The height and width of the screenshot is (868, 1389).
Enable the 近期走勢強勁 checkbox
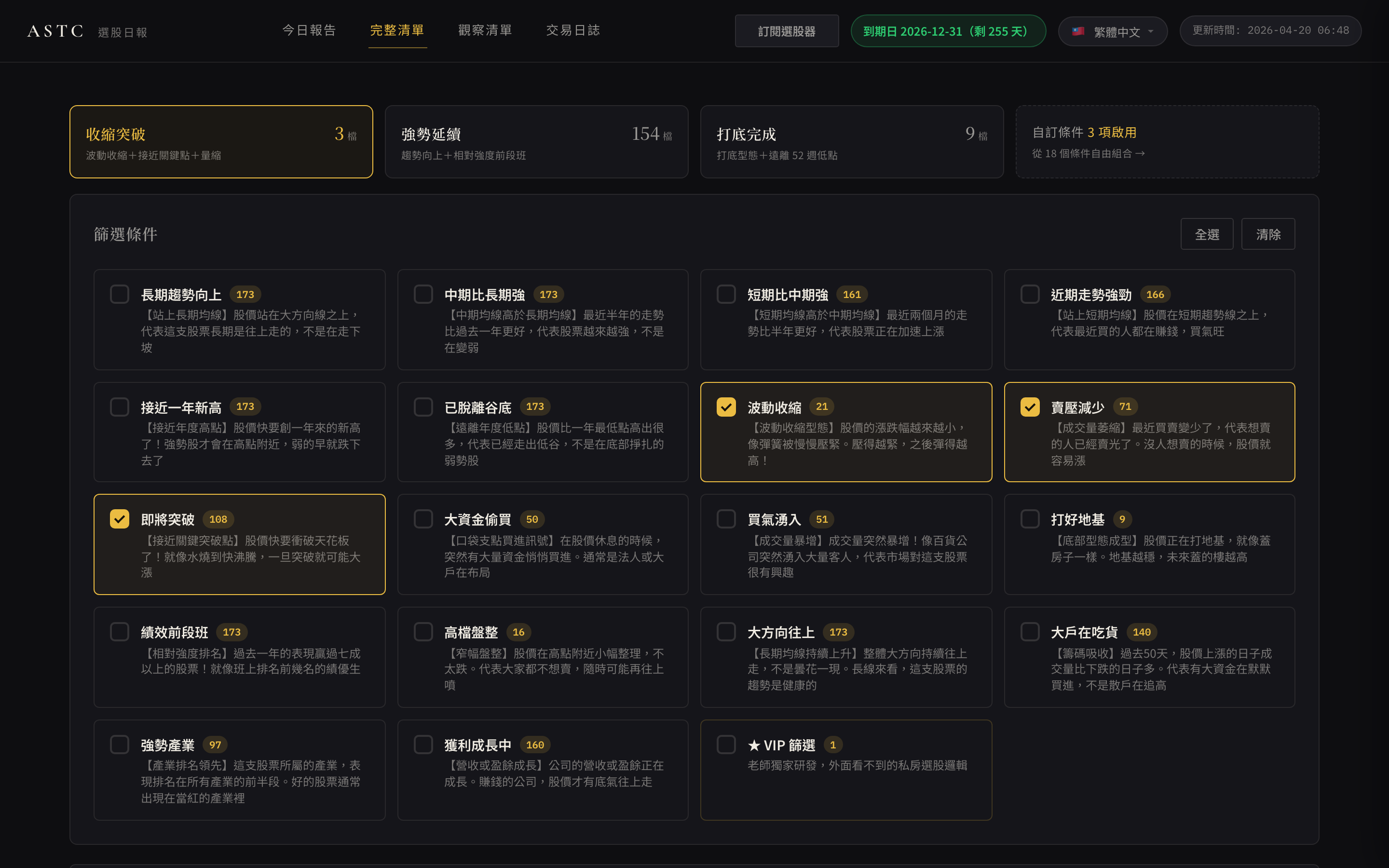(x=1030, y=295)
